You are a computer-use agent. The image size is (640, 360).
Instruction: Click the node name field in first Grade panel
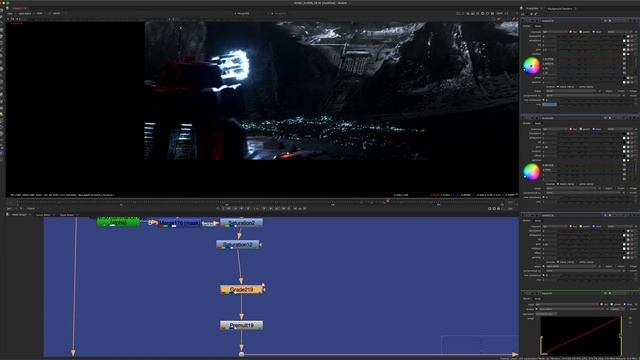(x=571, y=21)
